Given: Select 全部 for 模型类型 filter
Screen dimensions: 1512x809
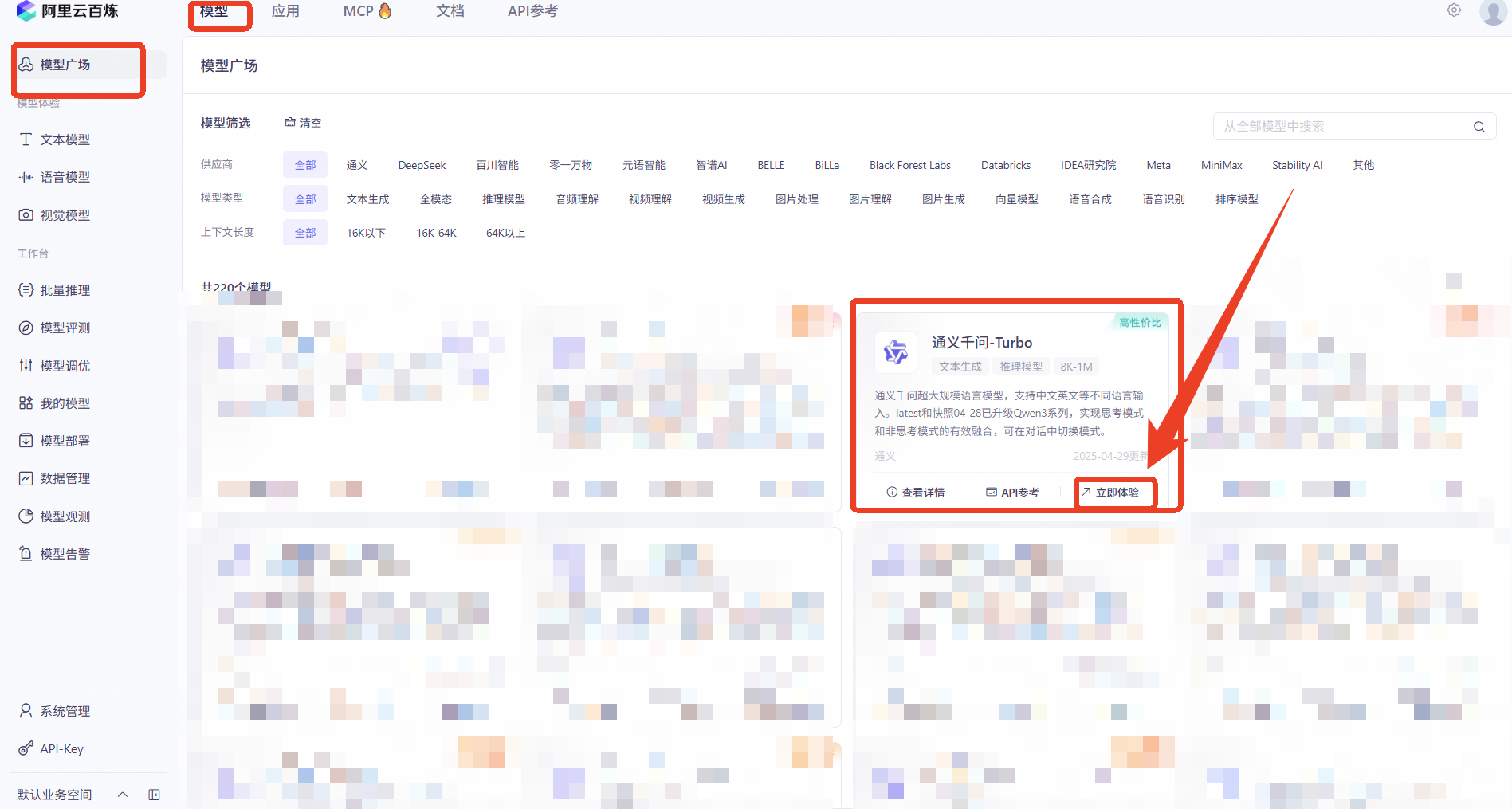Looking at the screenshot, I should 305,199.
